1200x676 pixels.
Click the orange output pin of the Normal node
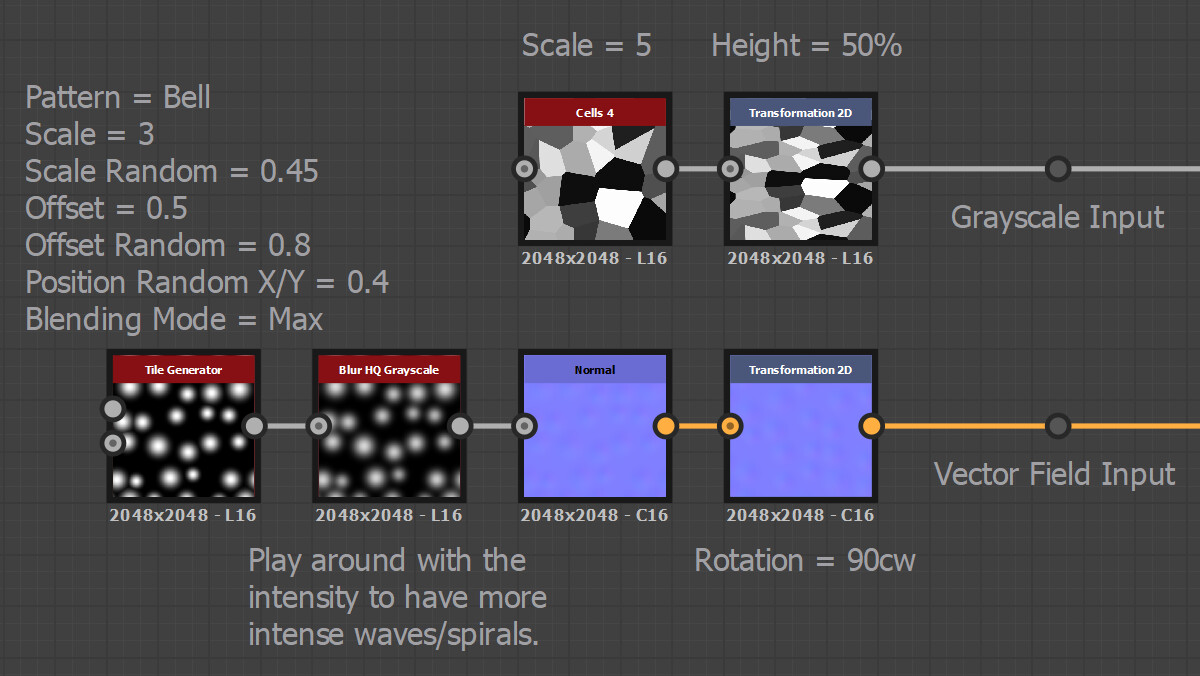[666, 426]
